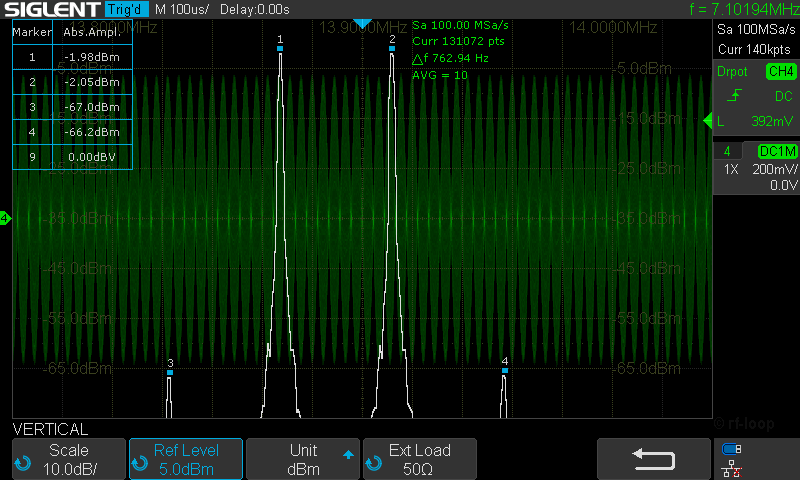Click marker 4 on the spectrum trace
Screen dimensions: 800x480
(505, 370)
